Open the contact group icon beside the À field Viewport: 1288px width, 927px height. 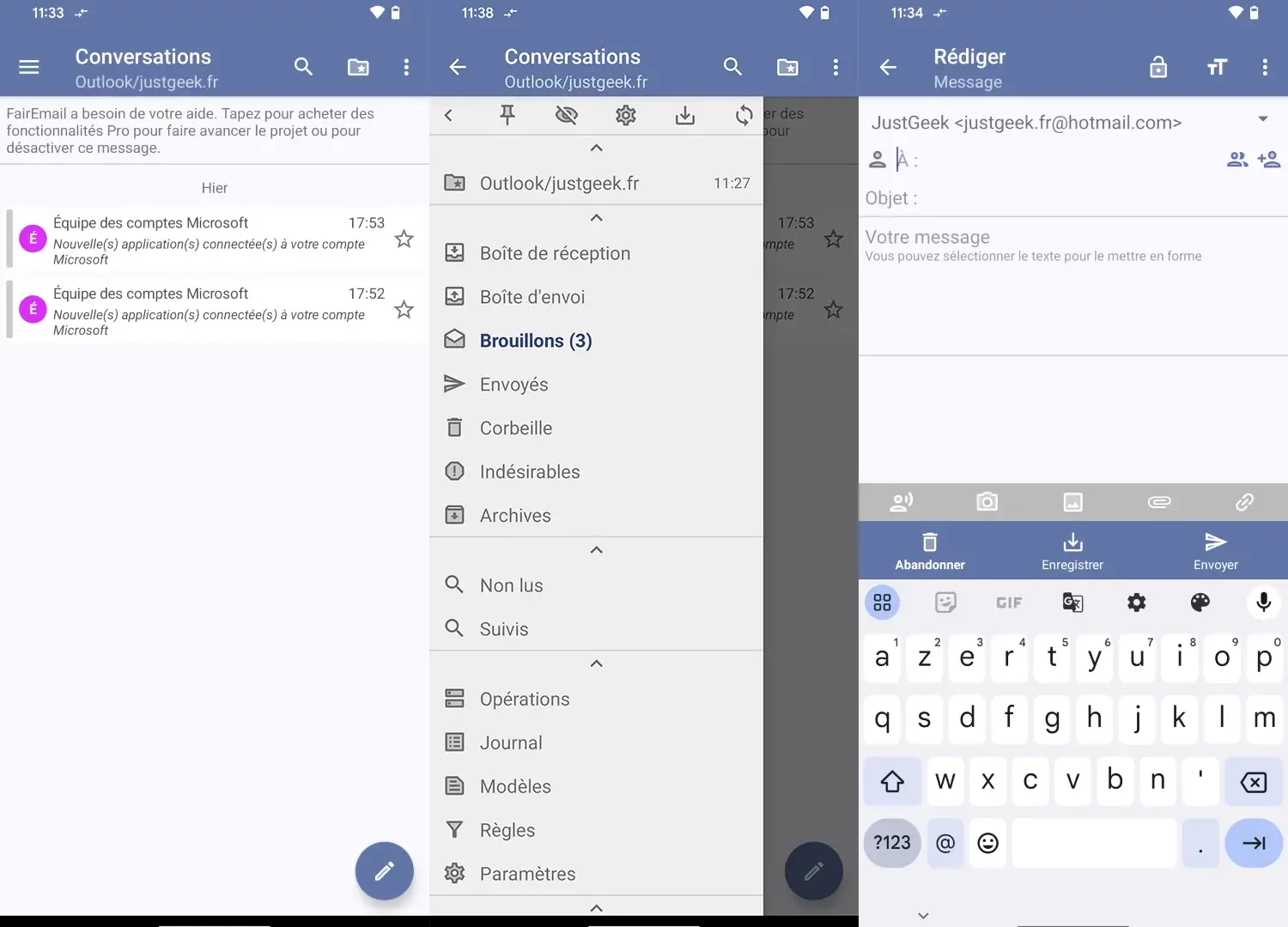1237,160
